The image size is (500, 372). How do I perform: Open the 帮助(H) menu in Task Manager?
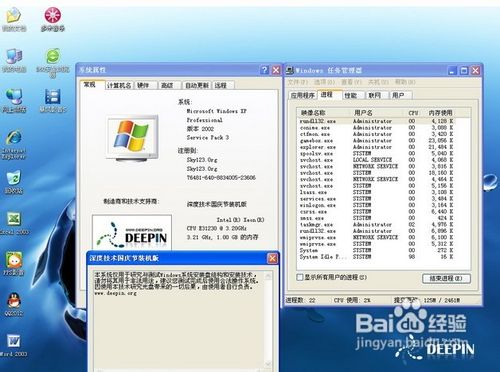[x=405, y=82]
